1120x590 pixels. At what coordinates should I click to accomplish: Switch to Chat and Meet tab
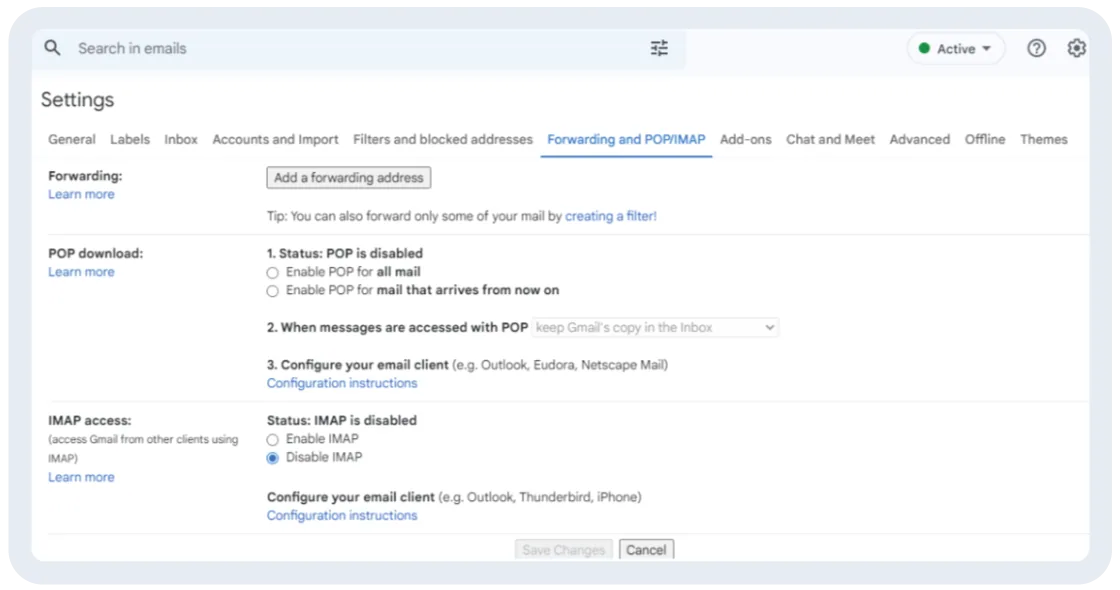point(830,139)
